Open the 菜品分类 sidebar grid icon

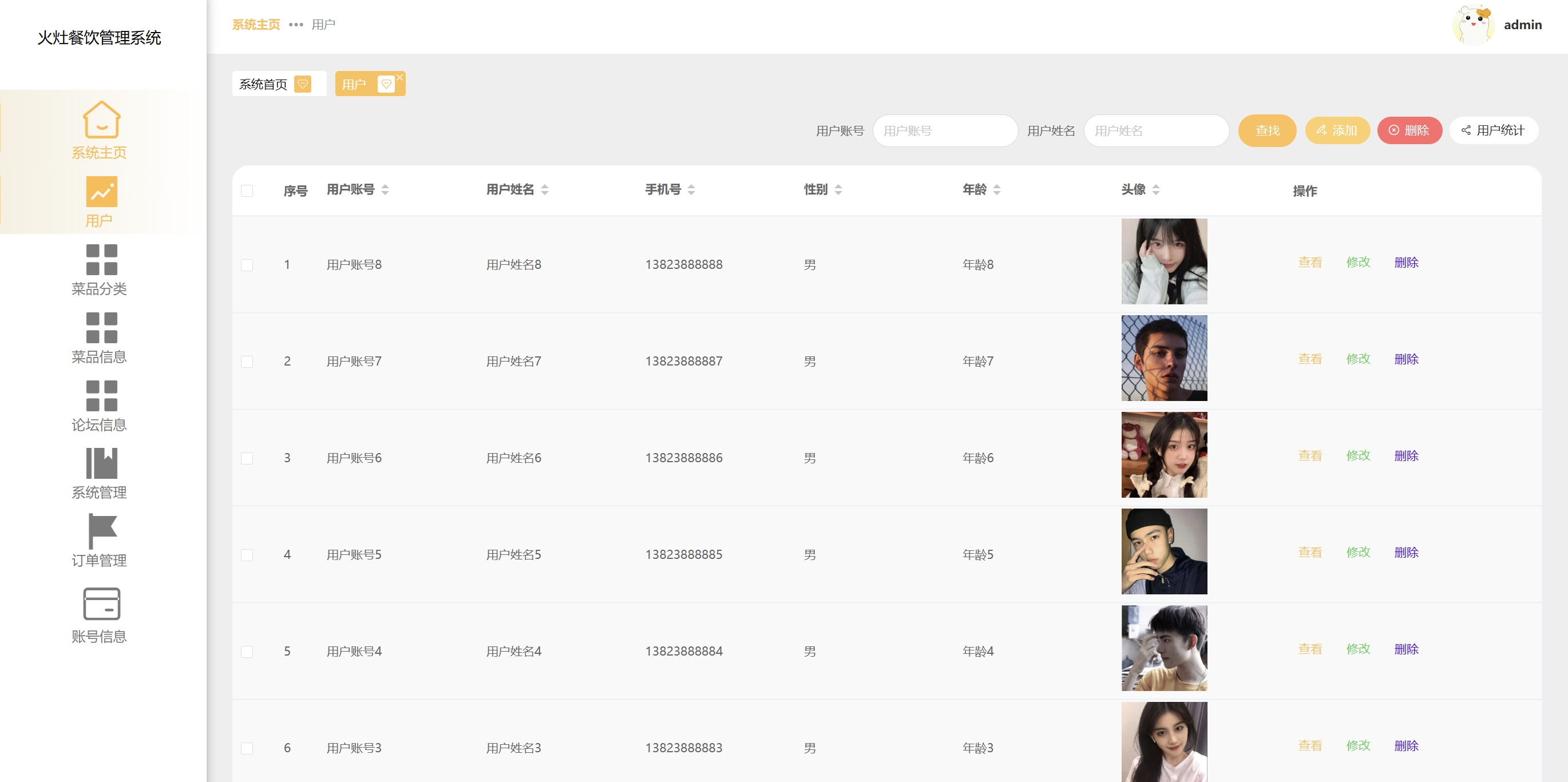click(101, 260)
